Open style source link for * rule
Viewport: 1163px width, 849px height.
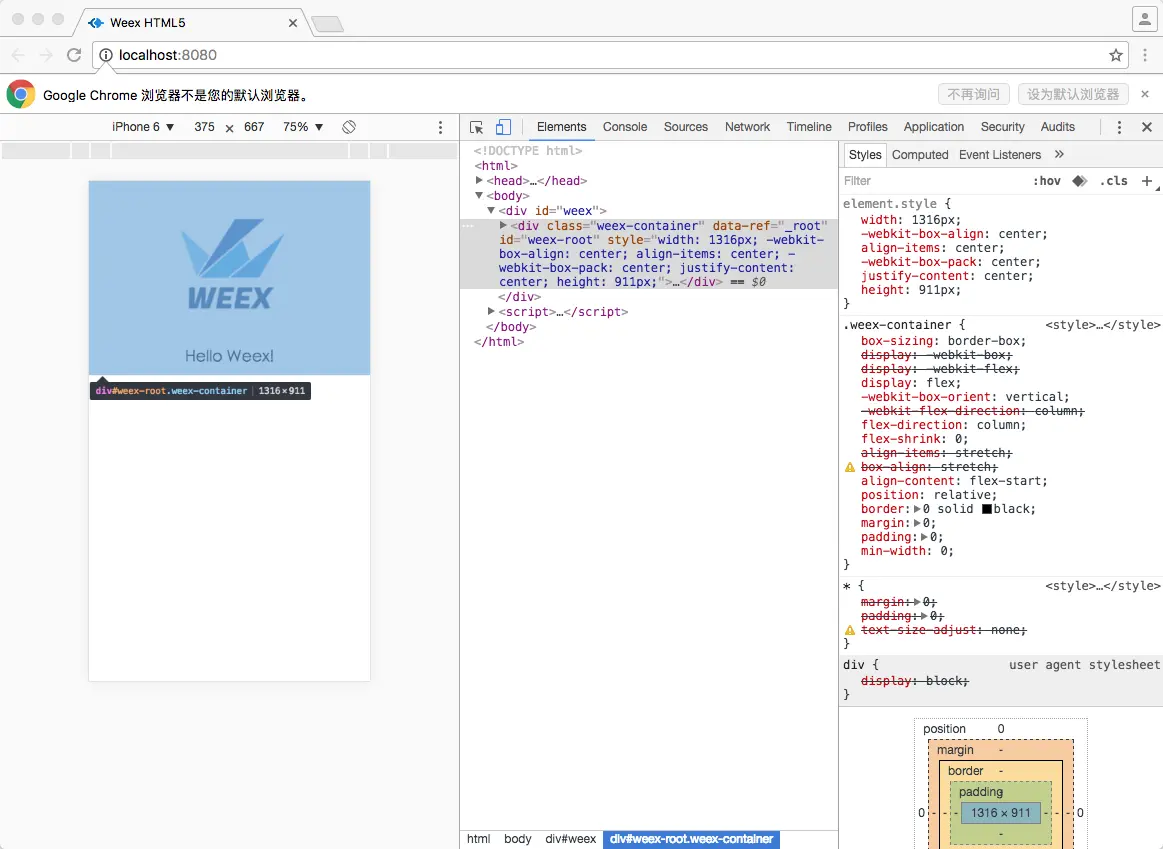[1102, 586]
